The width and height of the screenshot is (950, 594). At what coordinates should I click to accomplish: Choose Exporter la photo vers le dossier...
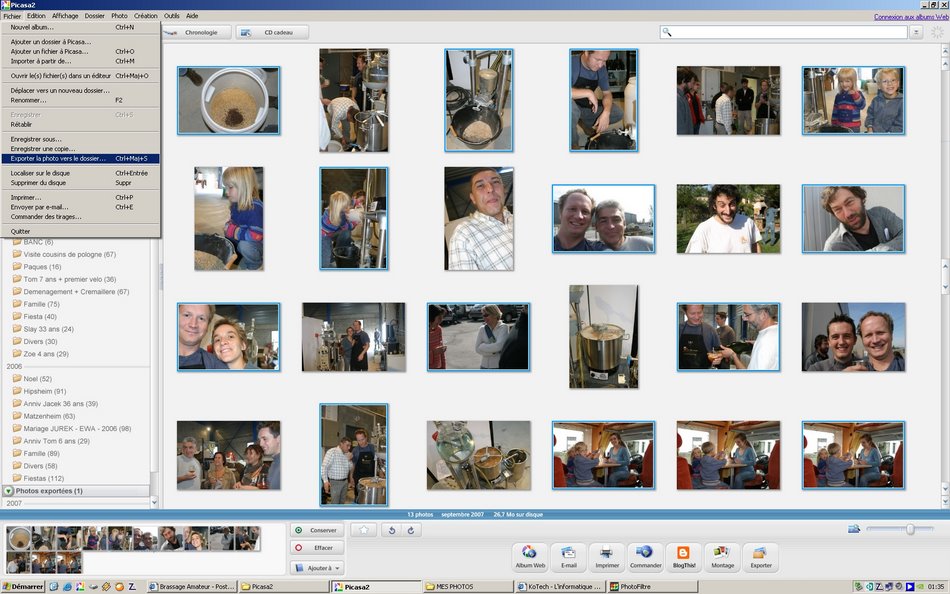coord(80,158)
